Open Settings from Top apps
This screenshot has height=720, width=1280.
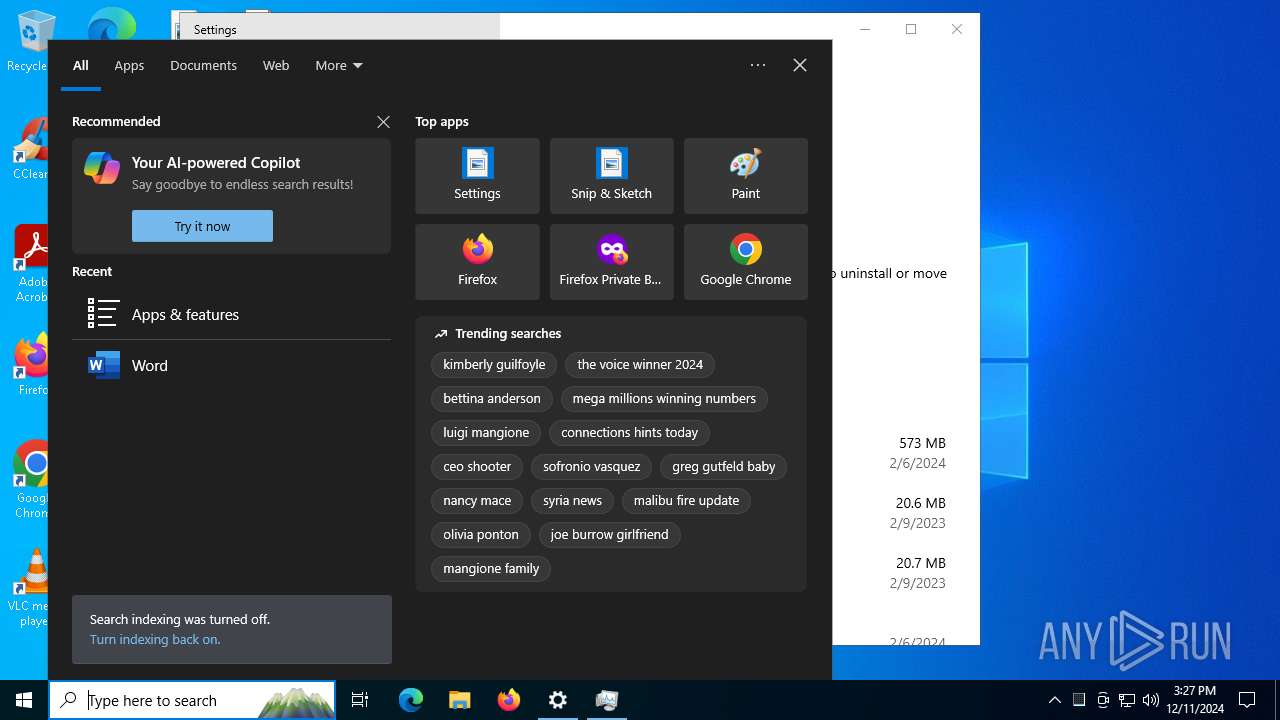(x=477, y=176)
